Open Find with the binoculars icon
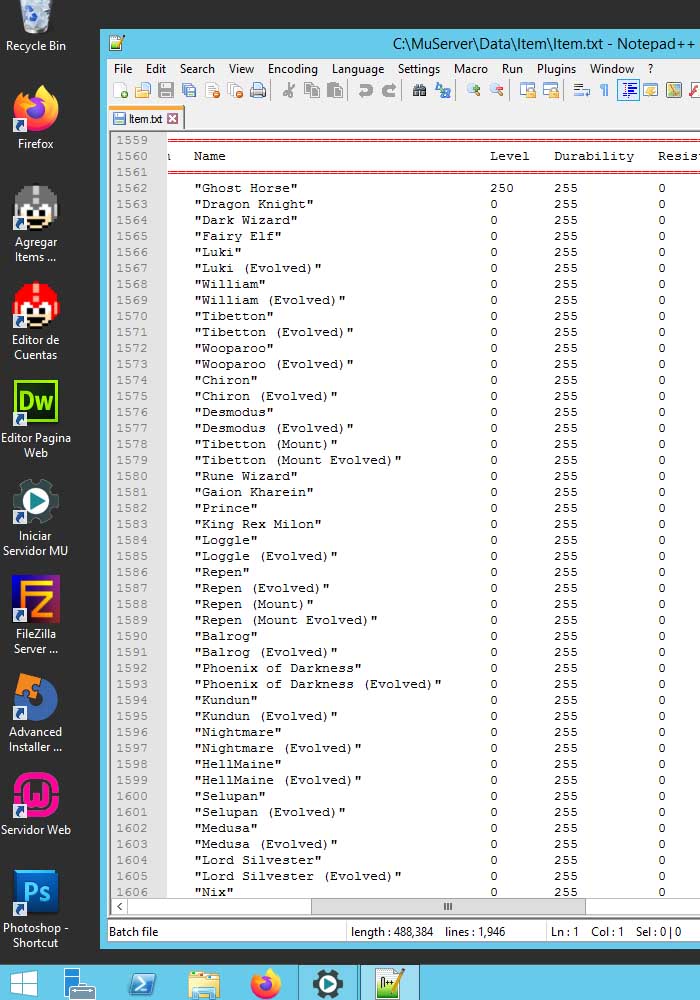The height and width of the screenshot is (1000, 700). [x=419, y=91]
